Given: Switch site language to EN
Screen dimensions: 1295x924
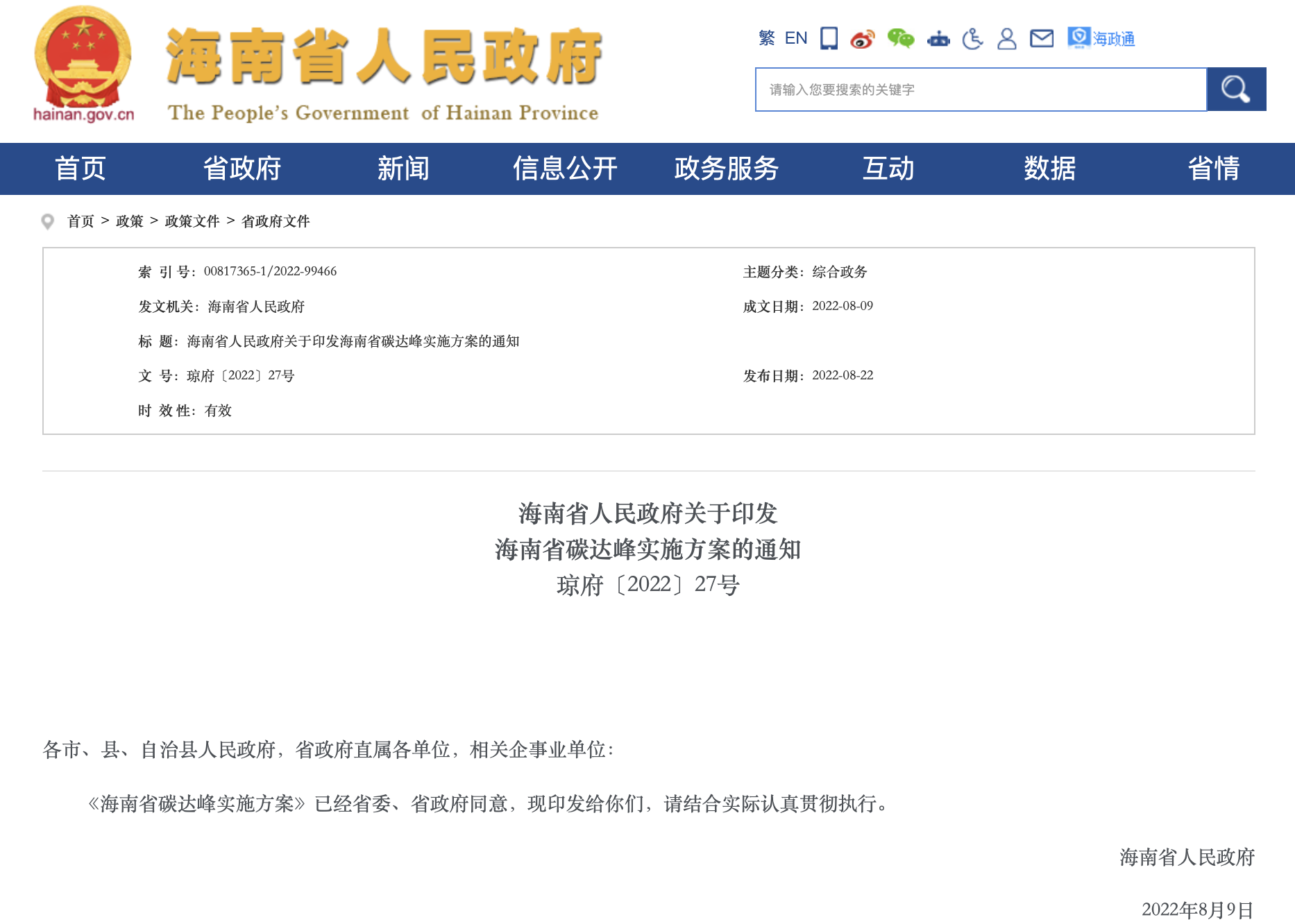Looking at the screenshot, I should tap(796, 38).
